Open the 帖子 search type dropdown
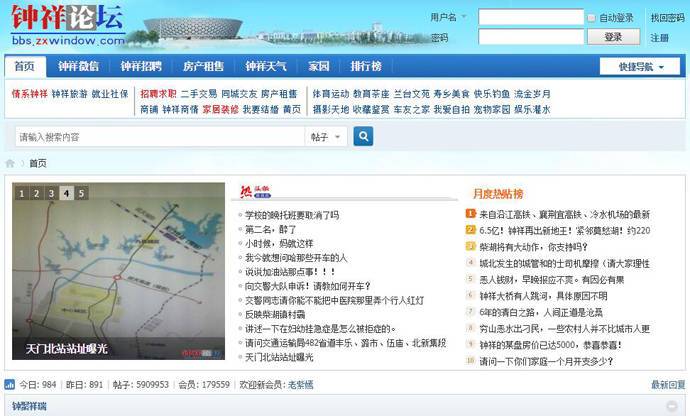Image resolution: width=690 pixels, height=416 pixels. (x=325, y=137)
